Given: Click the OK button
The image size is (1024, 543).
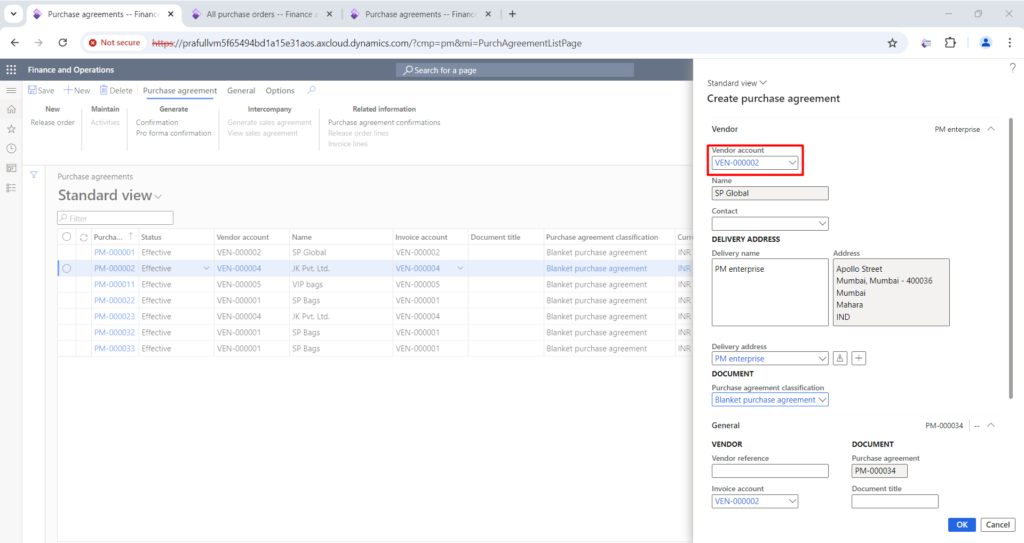Looking at the screenshot, I should coord(961,525).
